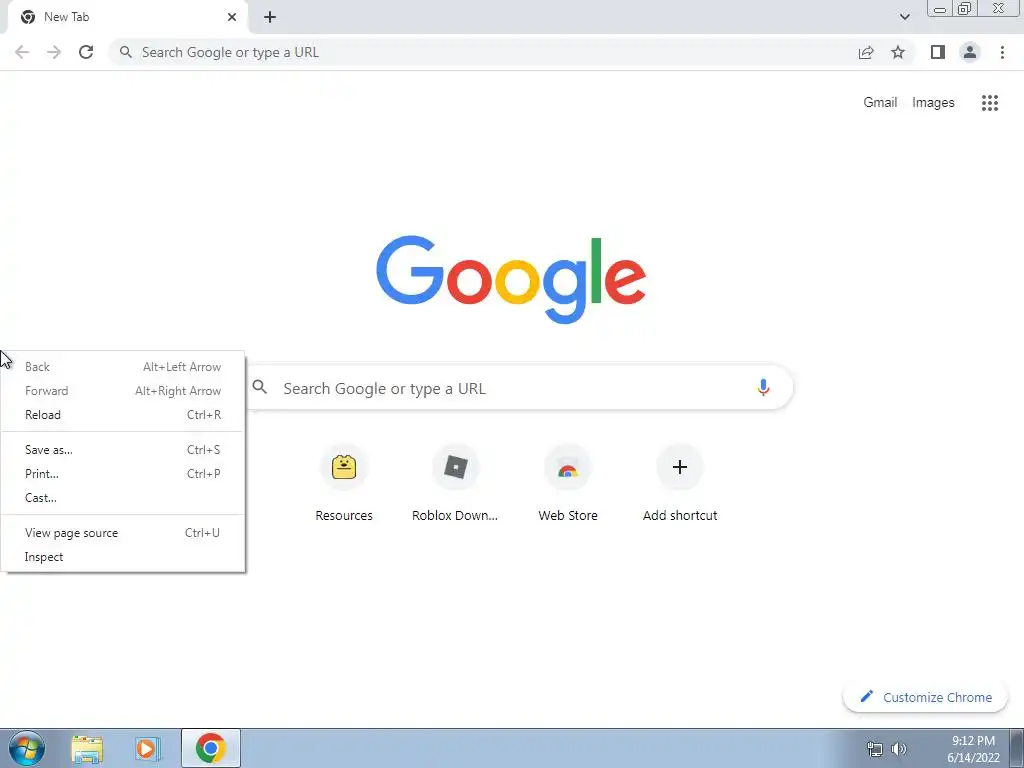Viewport: 1024px width, 768px height.
Task: Open the side panel icon
Action: 938,52
